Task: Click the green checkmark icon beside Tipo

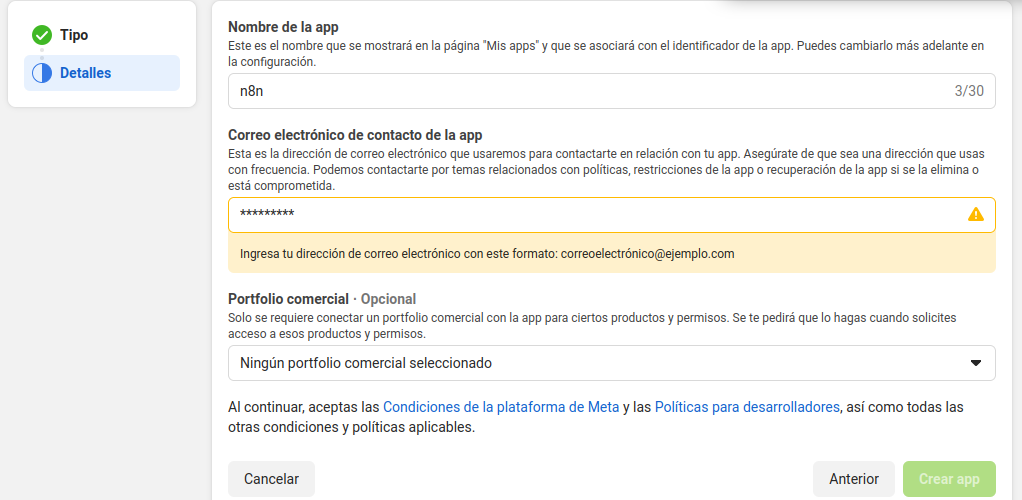Action: click(x=42, y=35)
